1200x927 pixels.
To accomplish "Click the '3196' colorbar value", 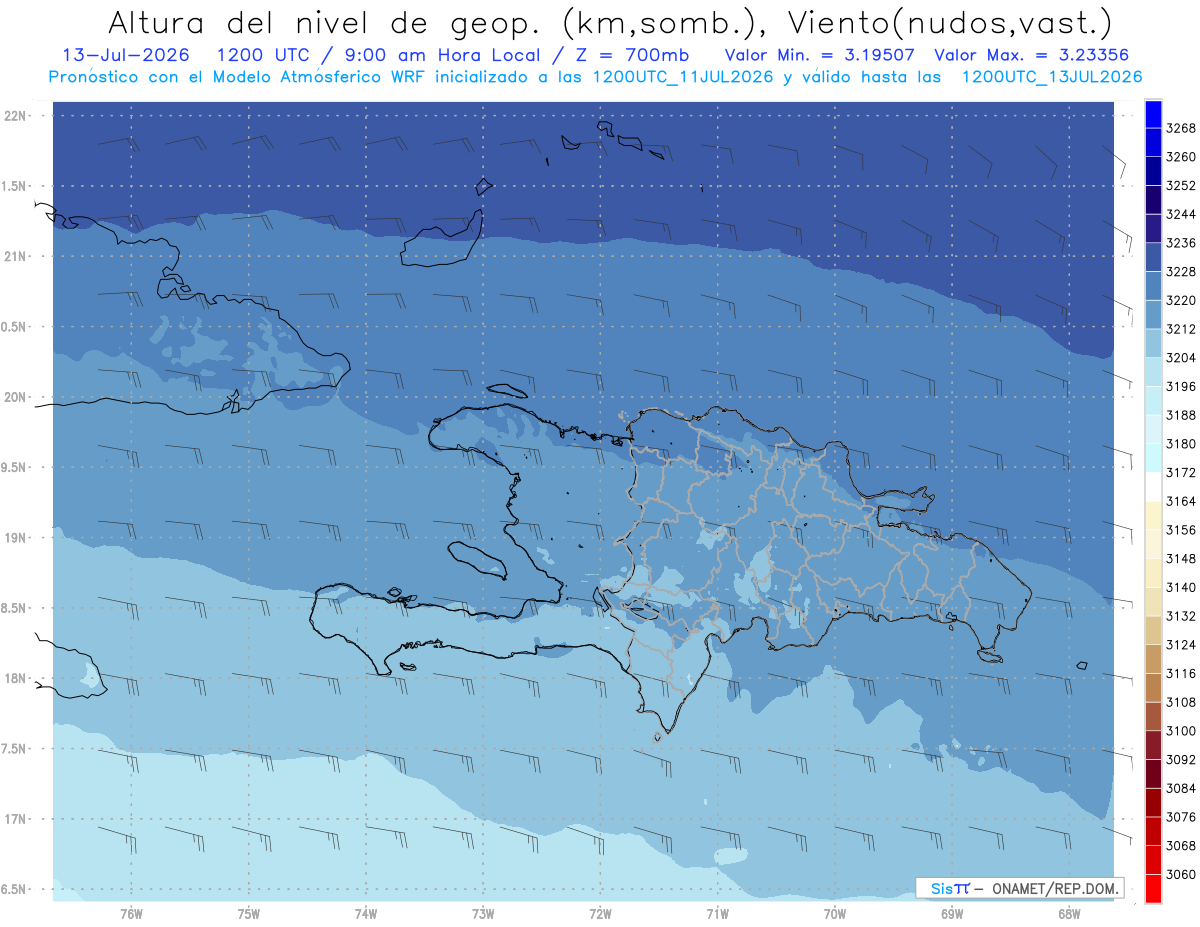I will 1181,387.
